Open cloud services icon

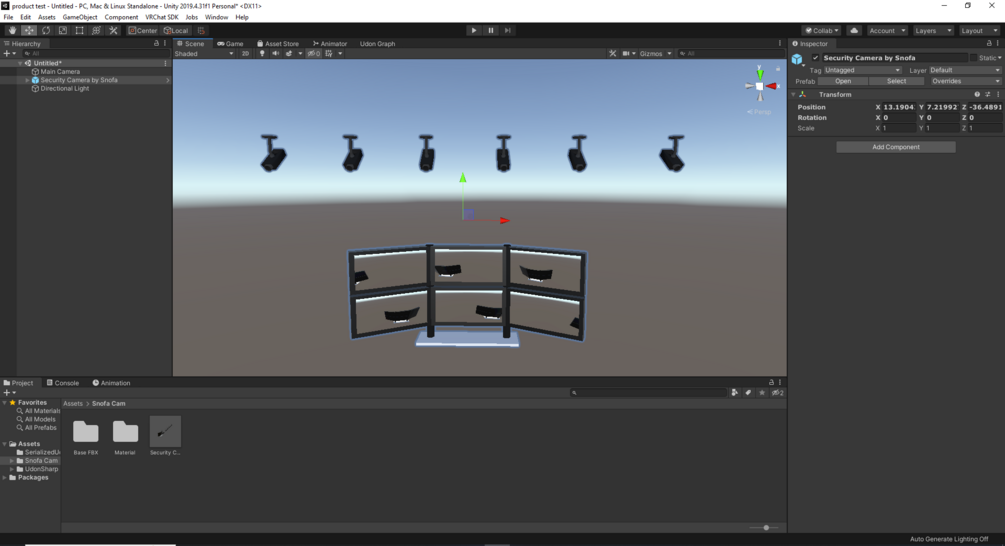pos(854,30)
